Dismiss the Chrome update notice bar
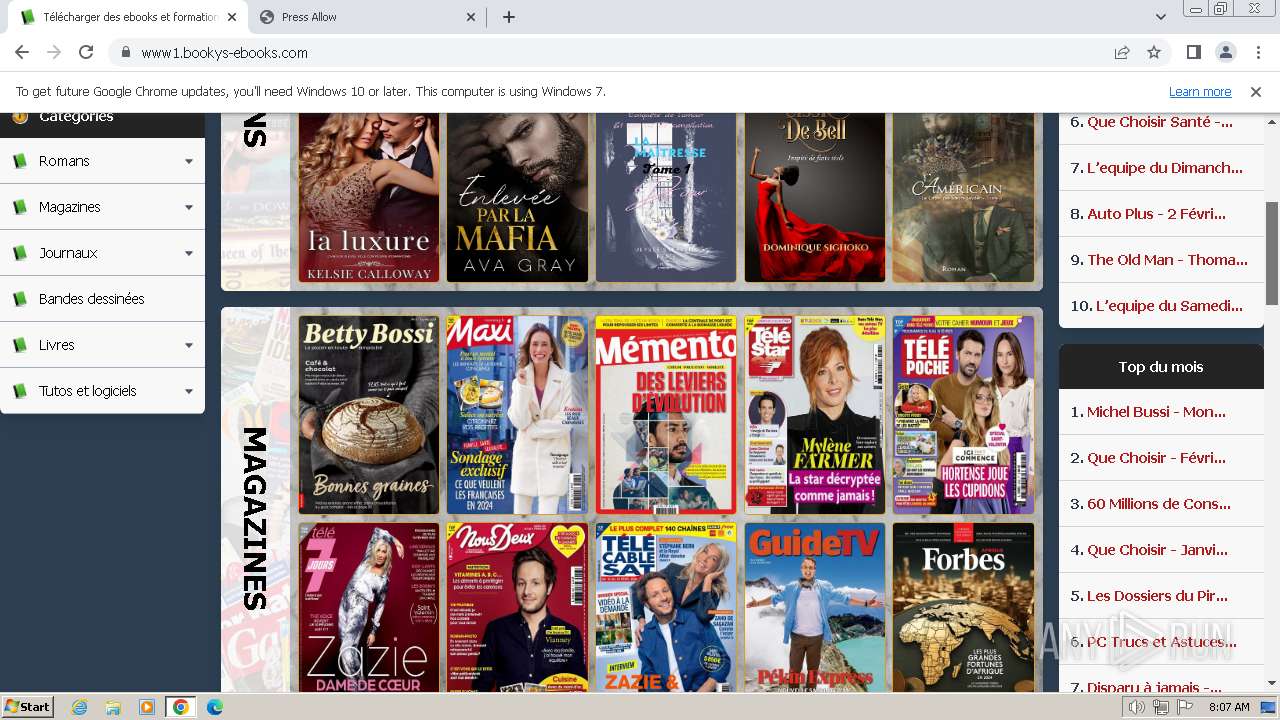 click(x=1256, y=91)
